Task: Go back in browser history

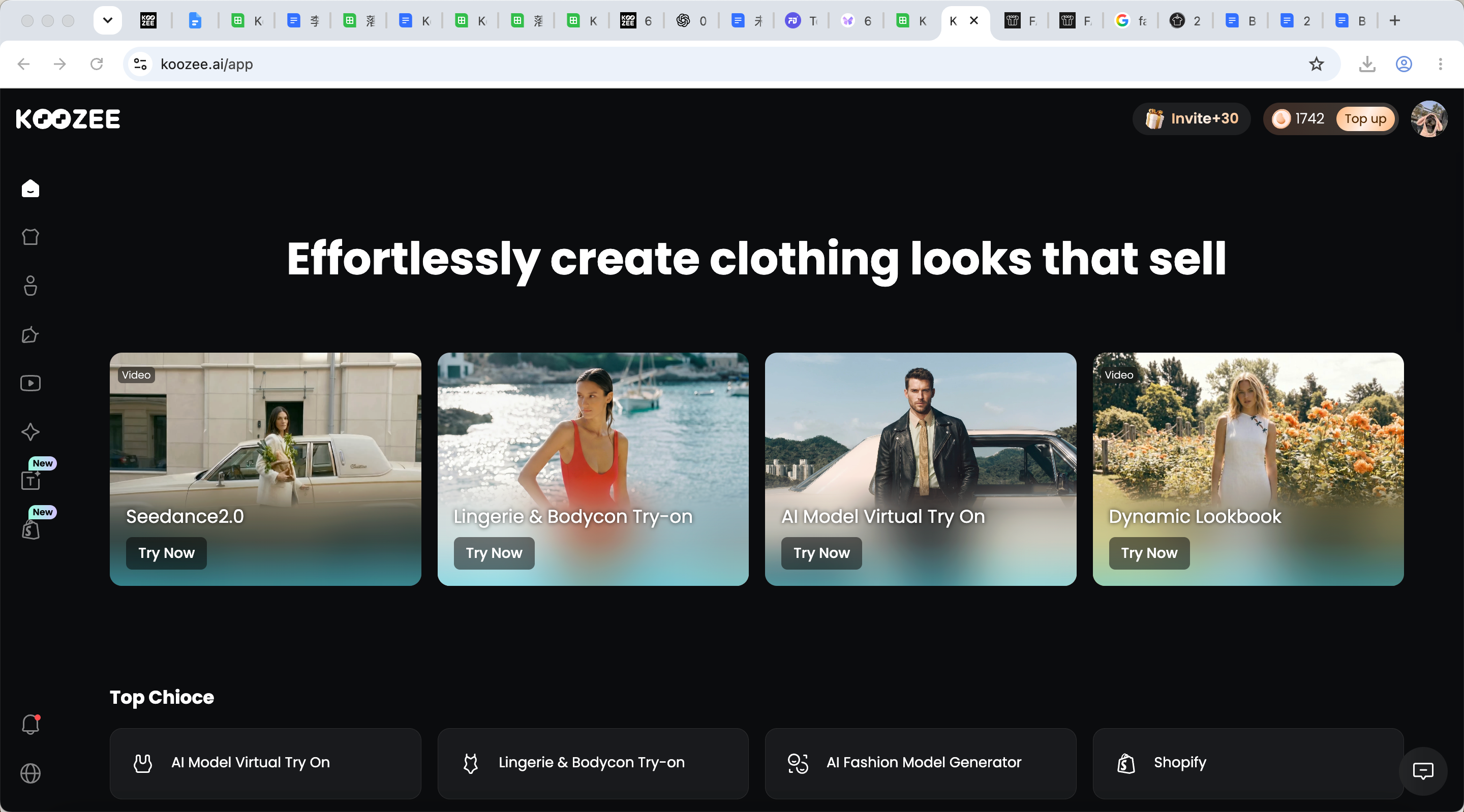Action: [23, 64]
